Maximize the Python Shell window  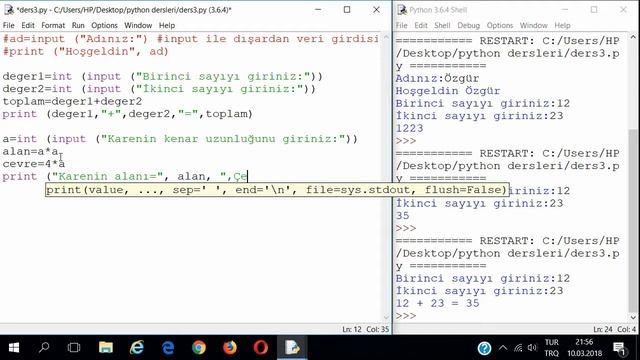pyautogui.click(x=594, y=9)
